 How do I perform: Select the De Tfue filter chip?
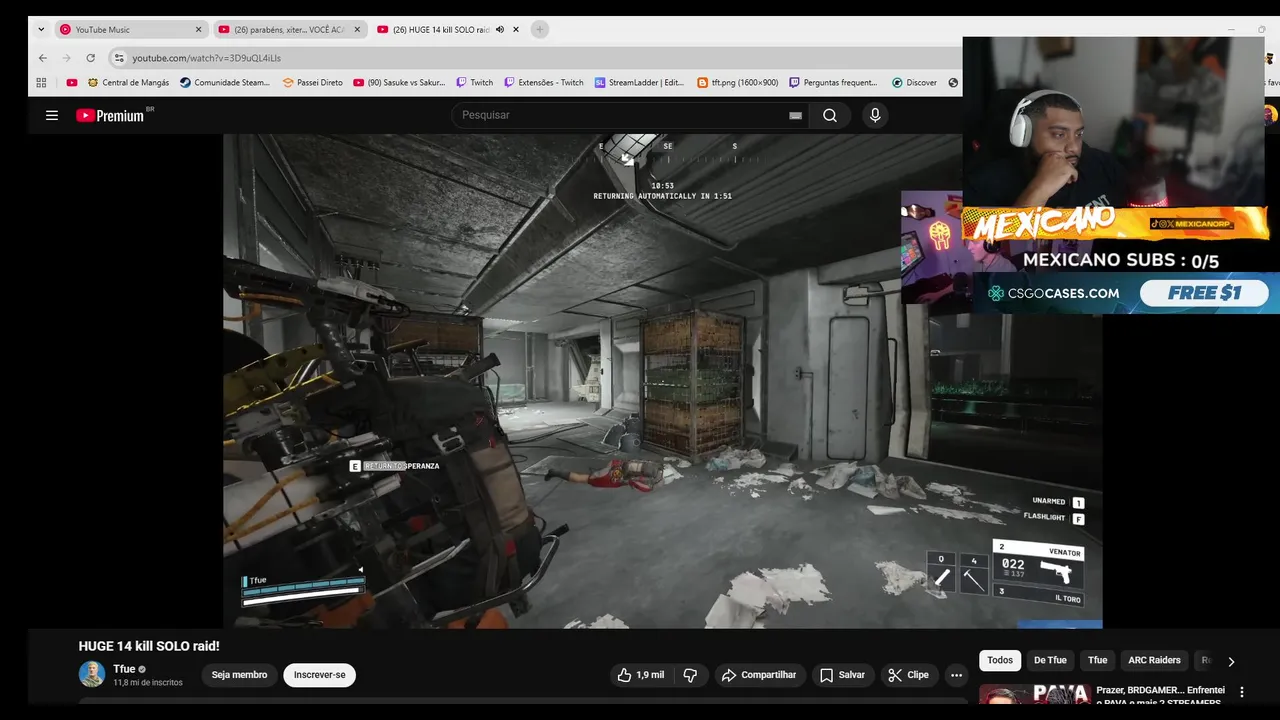pyautogui.click(x=1050, y=660)
